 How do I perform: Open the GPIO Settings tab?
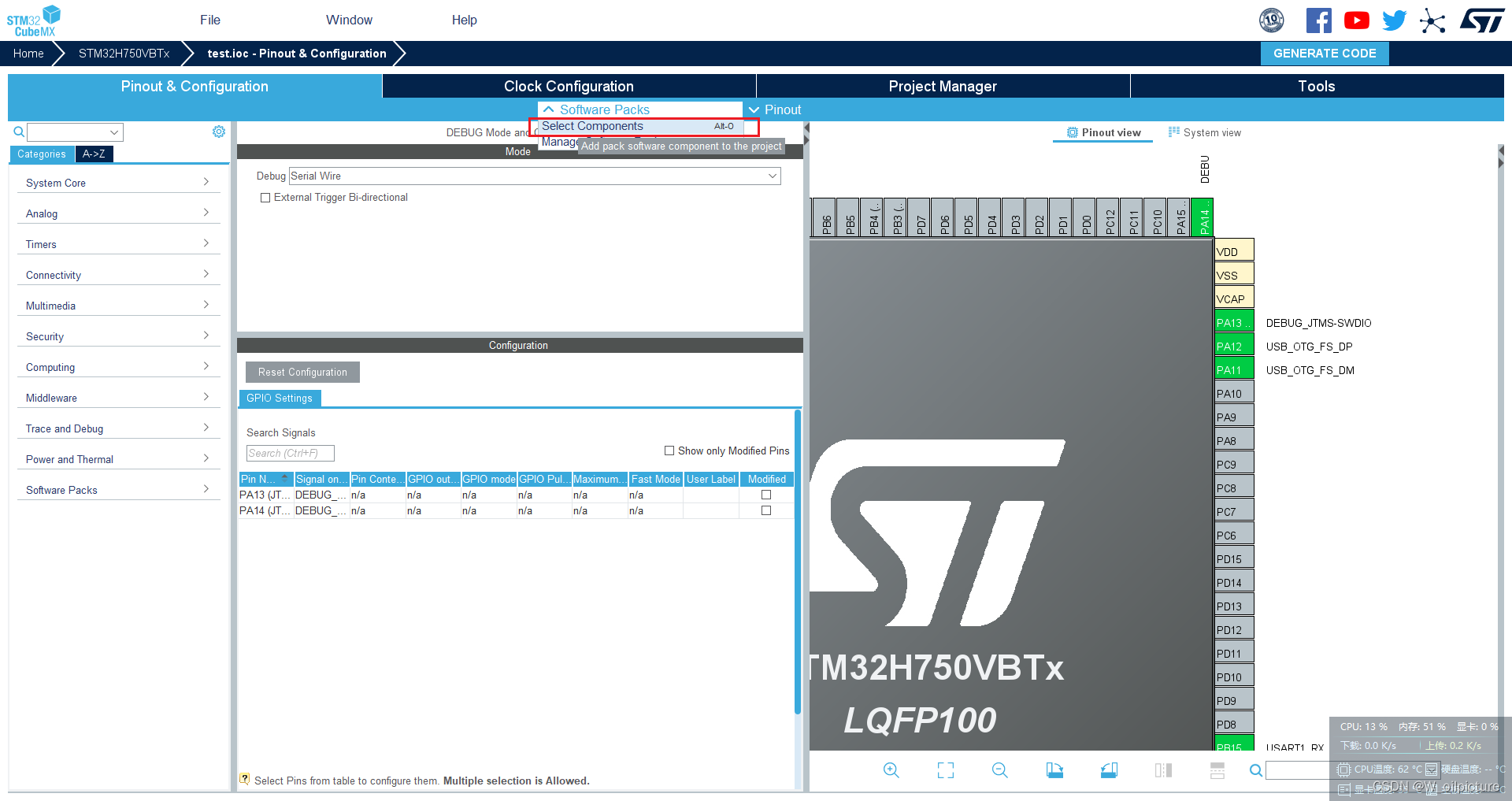[280, 399]
